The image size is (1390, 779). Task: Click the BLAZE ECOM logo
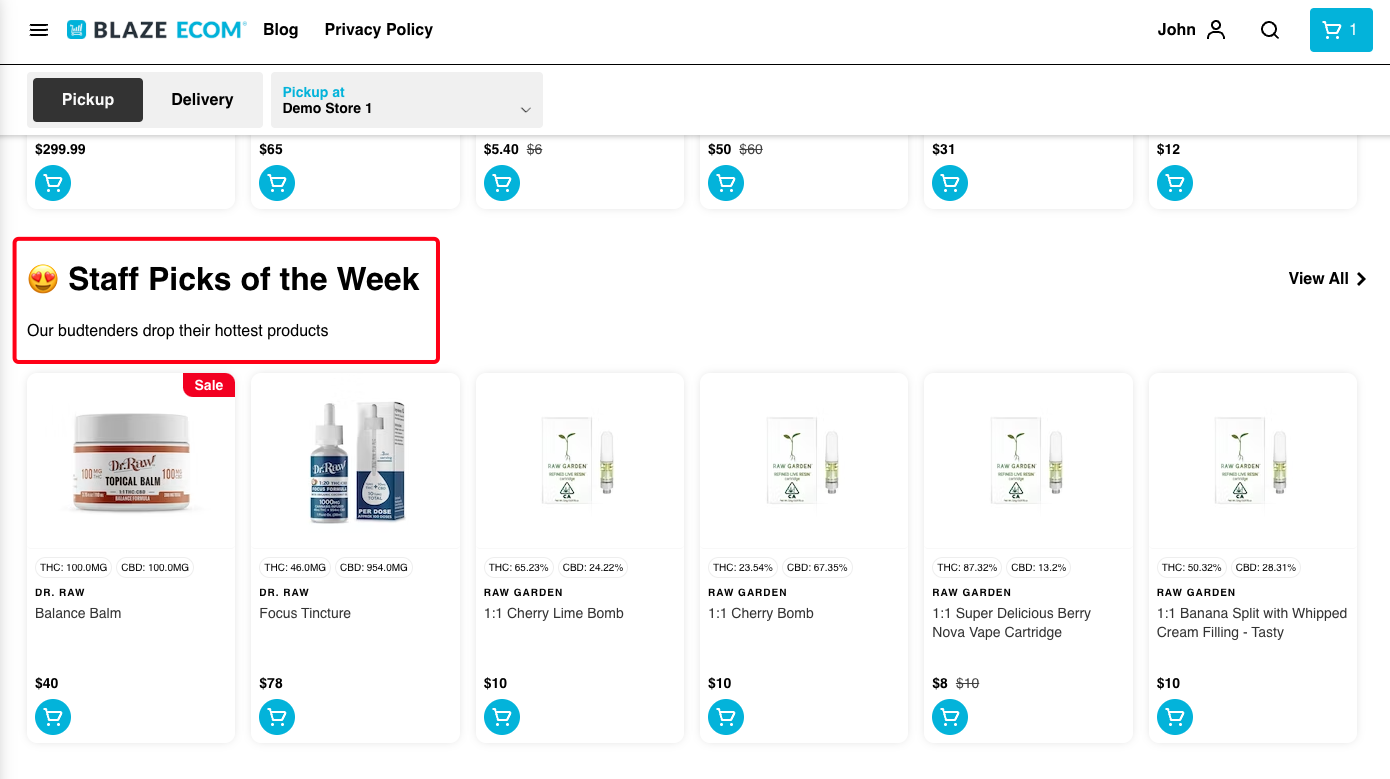(156, 30)
